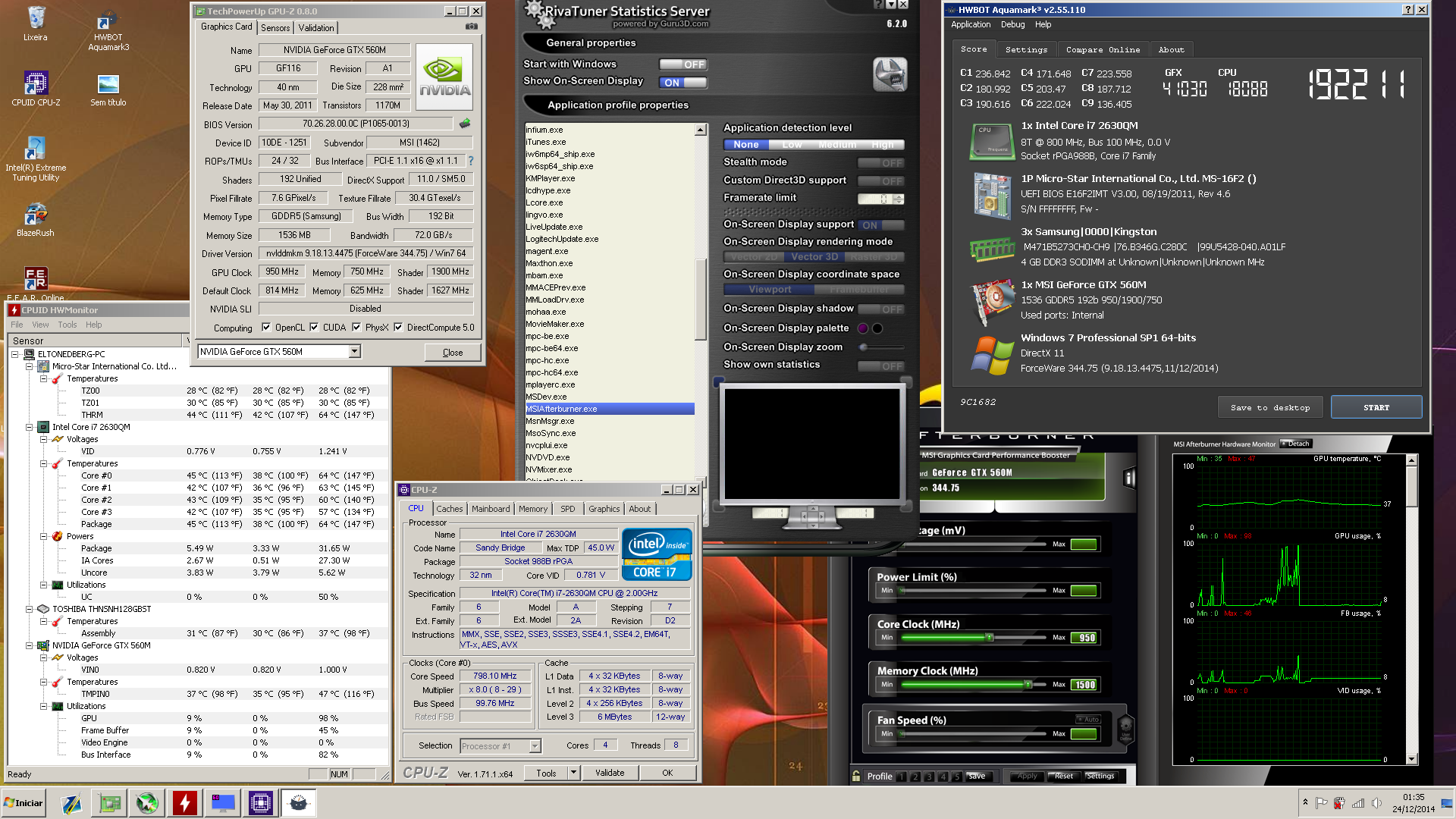Viewport: 1456px width, 819px height.
Task: Toggle Show On-Screen Display switch
Action: click(682, 83)
